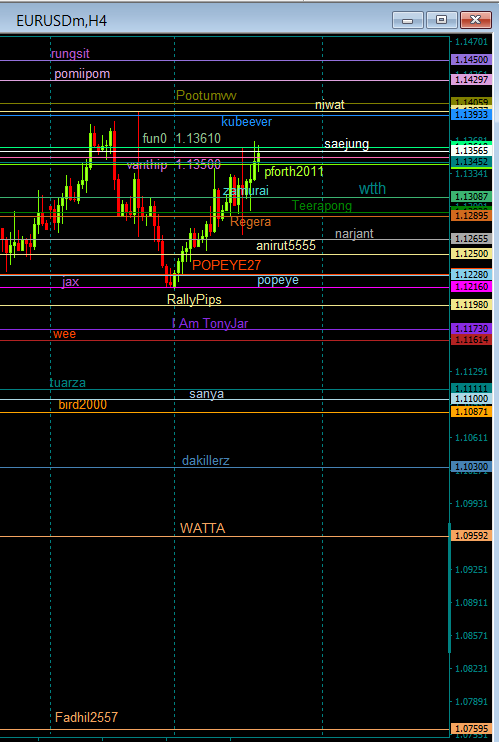The height and width of the screenshot is (742, 499).
Task: Click the EURUSDm,H4 window title
Action: coord(61,21)
